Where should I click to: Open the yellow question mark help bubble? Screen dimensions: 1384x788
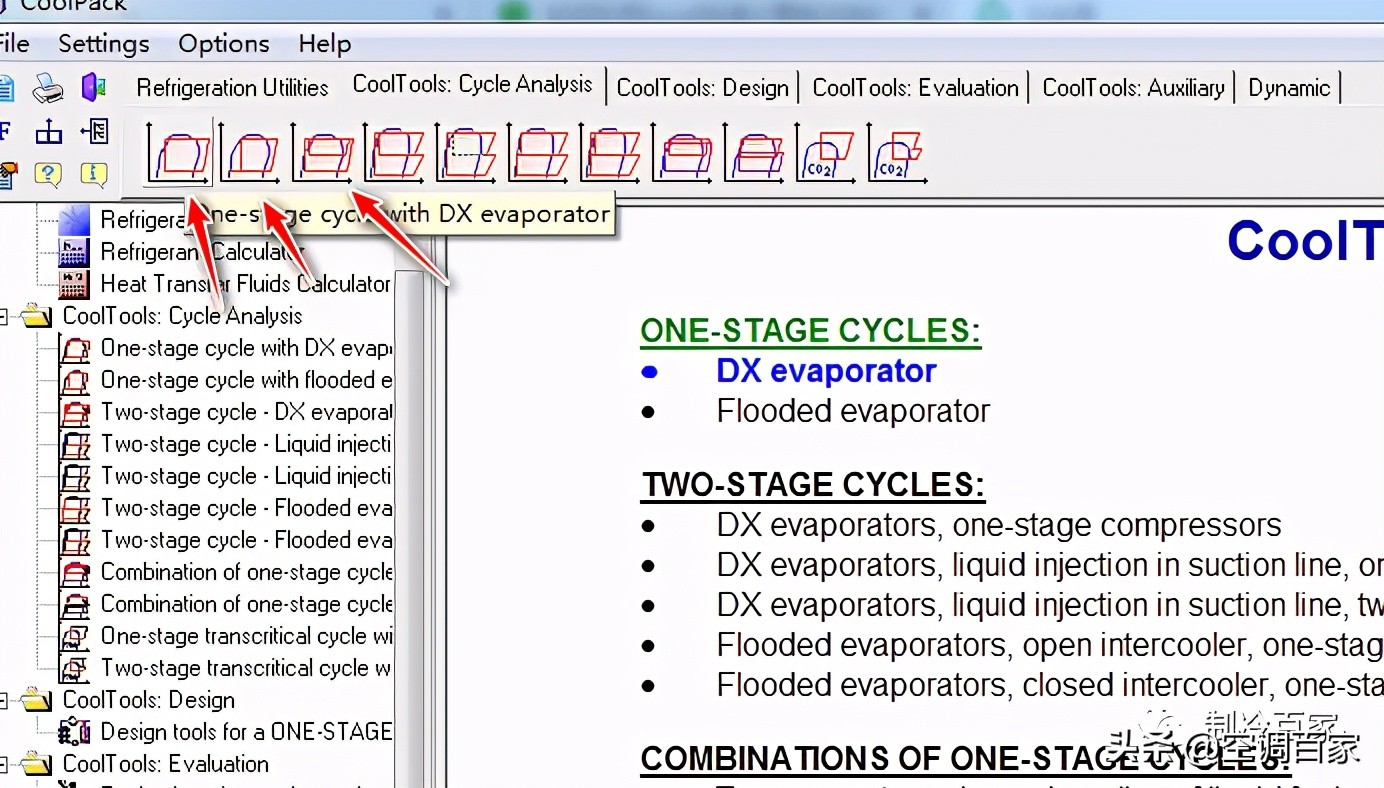coord(48,175)
